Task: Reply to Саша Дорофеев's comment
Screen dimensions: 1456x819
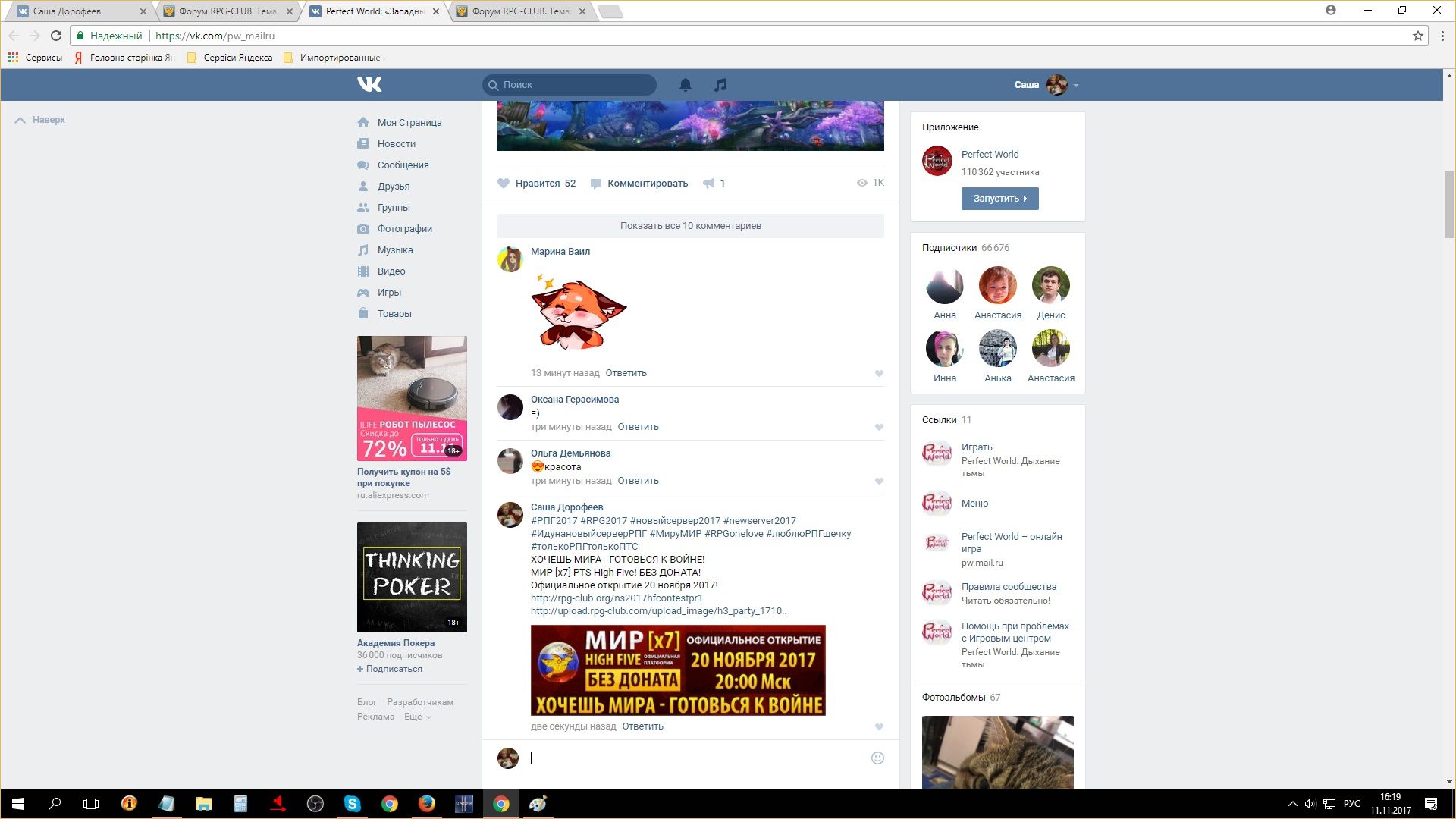Action: (x=642, y=726)
